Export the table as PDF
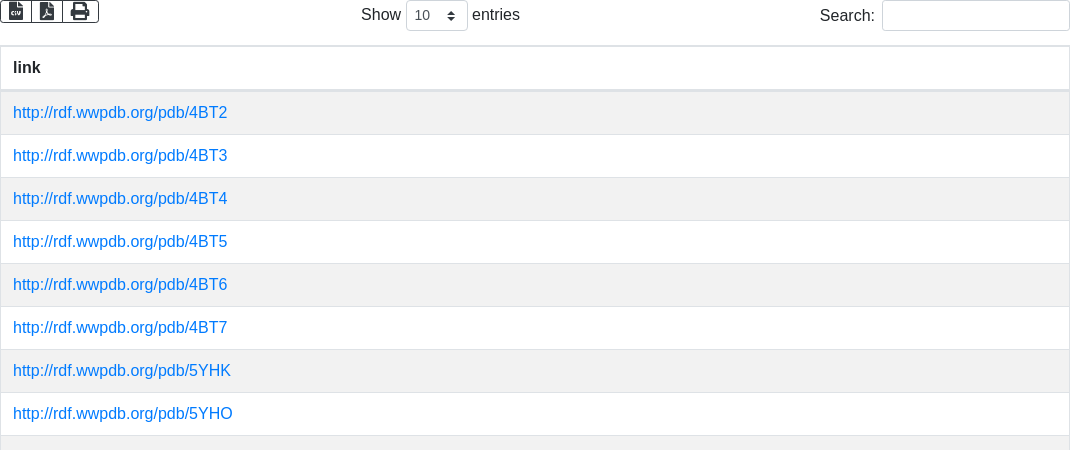This screenshot has width=1070, height=450. click(47, 11)
